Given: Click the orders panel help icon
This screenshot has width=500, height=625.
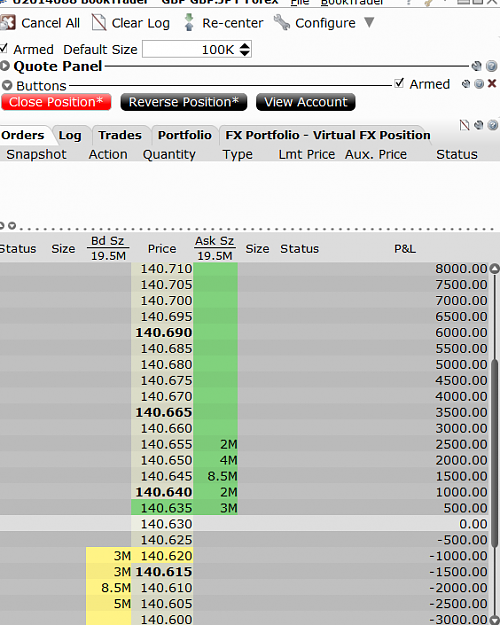Looking at the screenshot, I should coord(493,125).
